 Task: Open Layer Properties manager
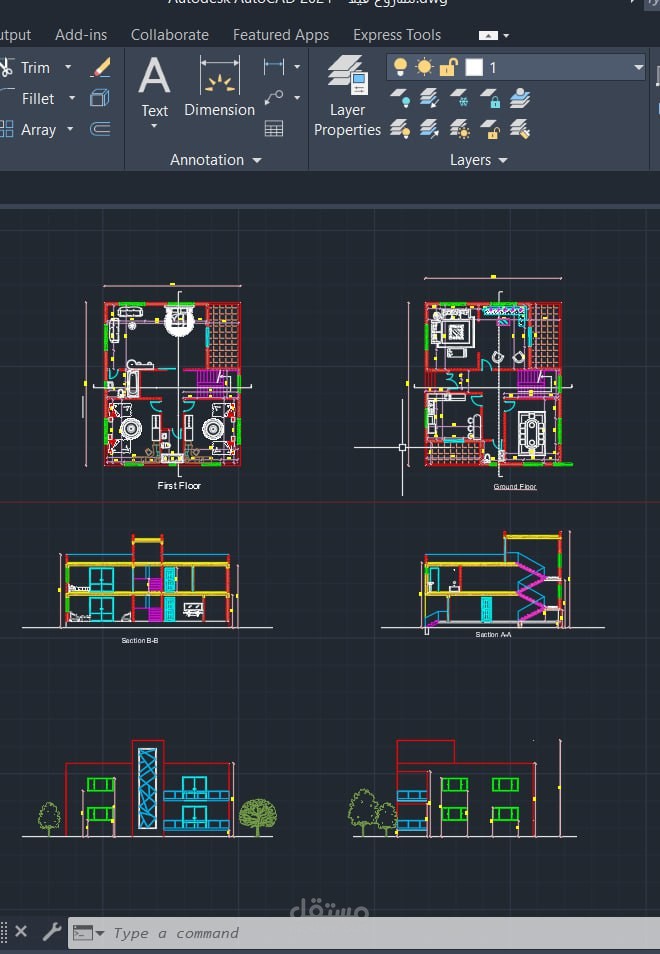pyautogui.click(x=347, y=96)
